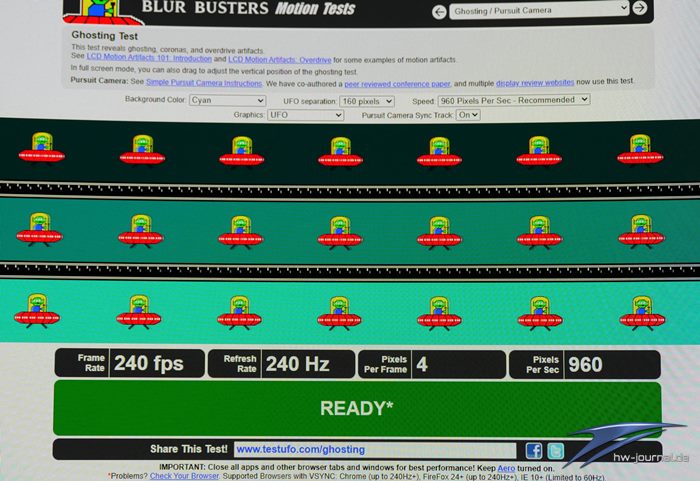Image resolution: width=700 pixels, height=481 pixels.
Task: Click the www.testufo.com/ghosting share URL field
Action: coord(375,450)
